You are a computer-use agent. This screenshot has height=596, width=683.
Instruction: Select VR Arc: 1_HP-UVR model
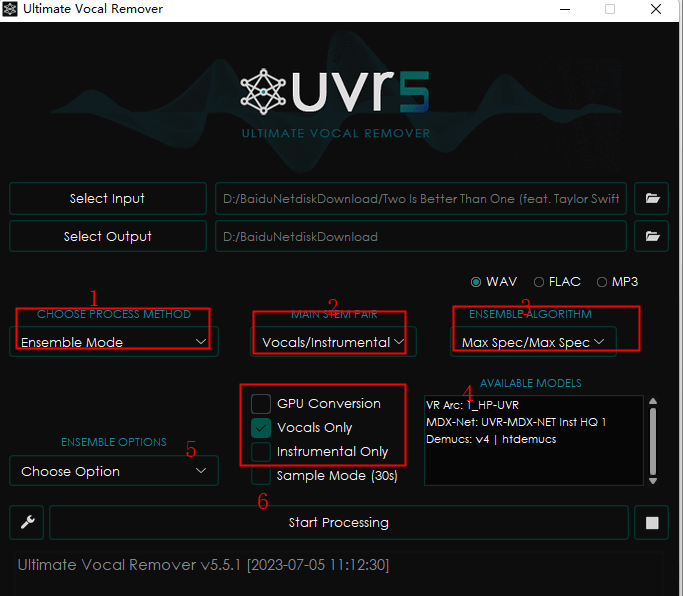point(473,405)
